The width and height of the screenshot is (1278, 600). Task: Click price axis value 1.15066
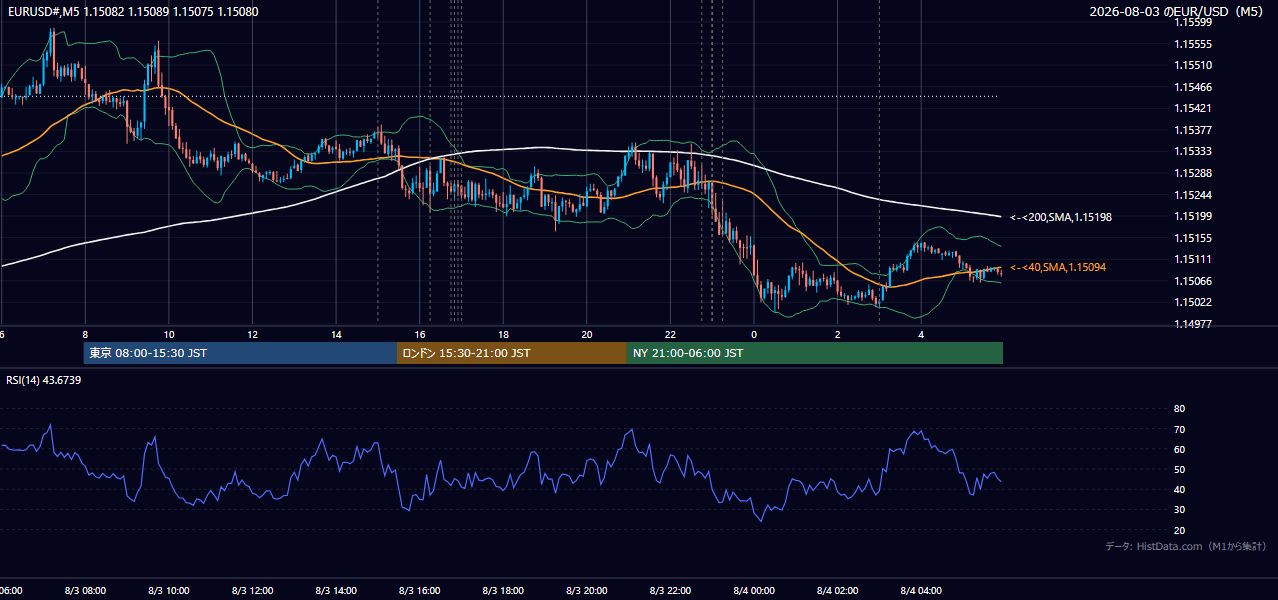(1192, 281)
